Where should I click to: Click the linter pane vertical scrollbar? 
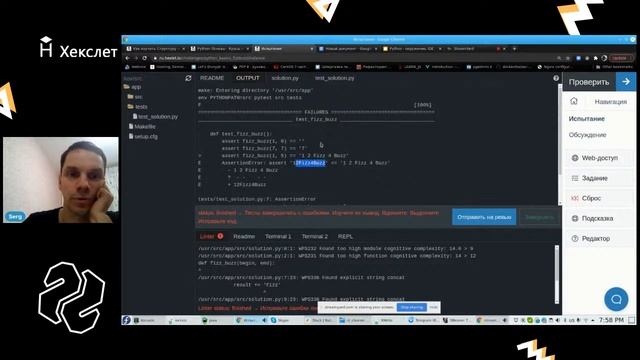tap(557, 274)
